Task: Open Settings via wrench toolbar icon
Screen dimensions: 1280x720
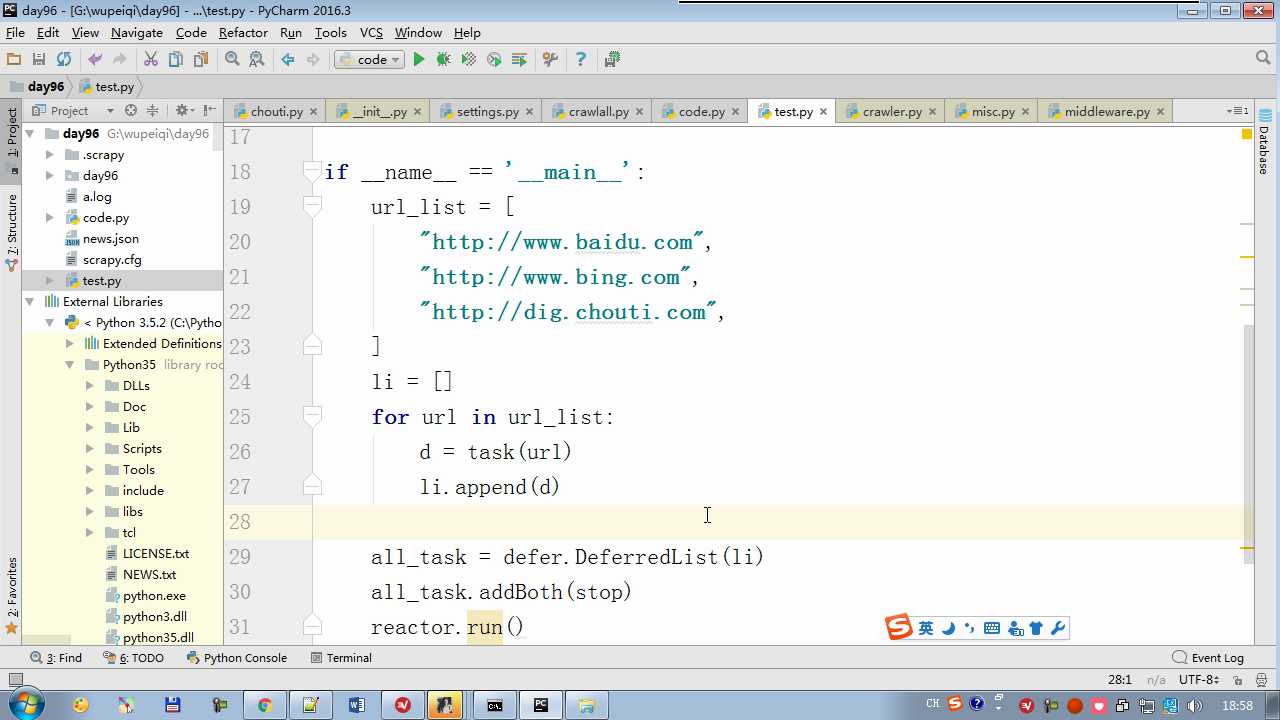Action: (x=550, y=60)
